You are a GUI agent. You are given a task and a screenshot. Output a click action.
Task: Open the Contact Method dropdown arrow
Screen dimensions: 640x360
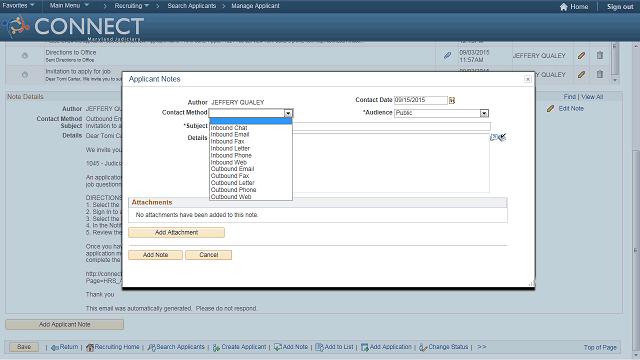288,113
